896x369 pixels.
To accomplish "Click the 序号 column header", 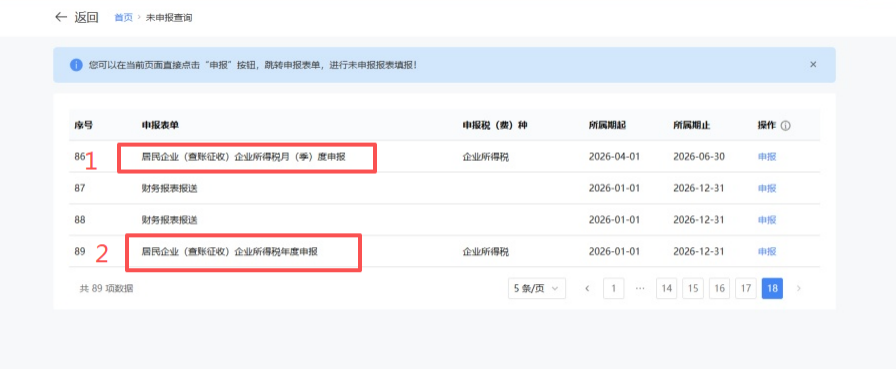I will [83, 125].
